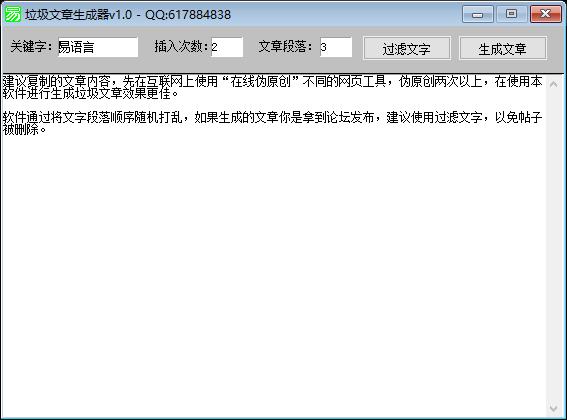
Task: Focus the 关键字 input containing 易语言
Action: click(x=98, y=47)
